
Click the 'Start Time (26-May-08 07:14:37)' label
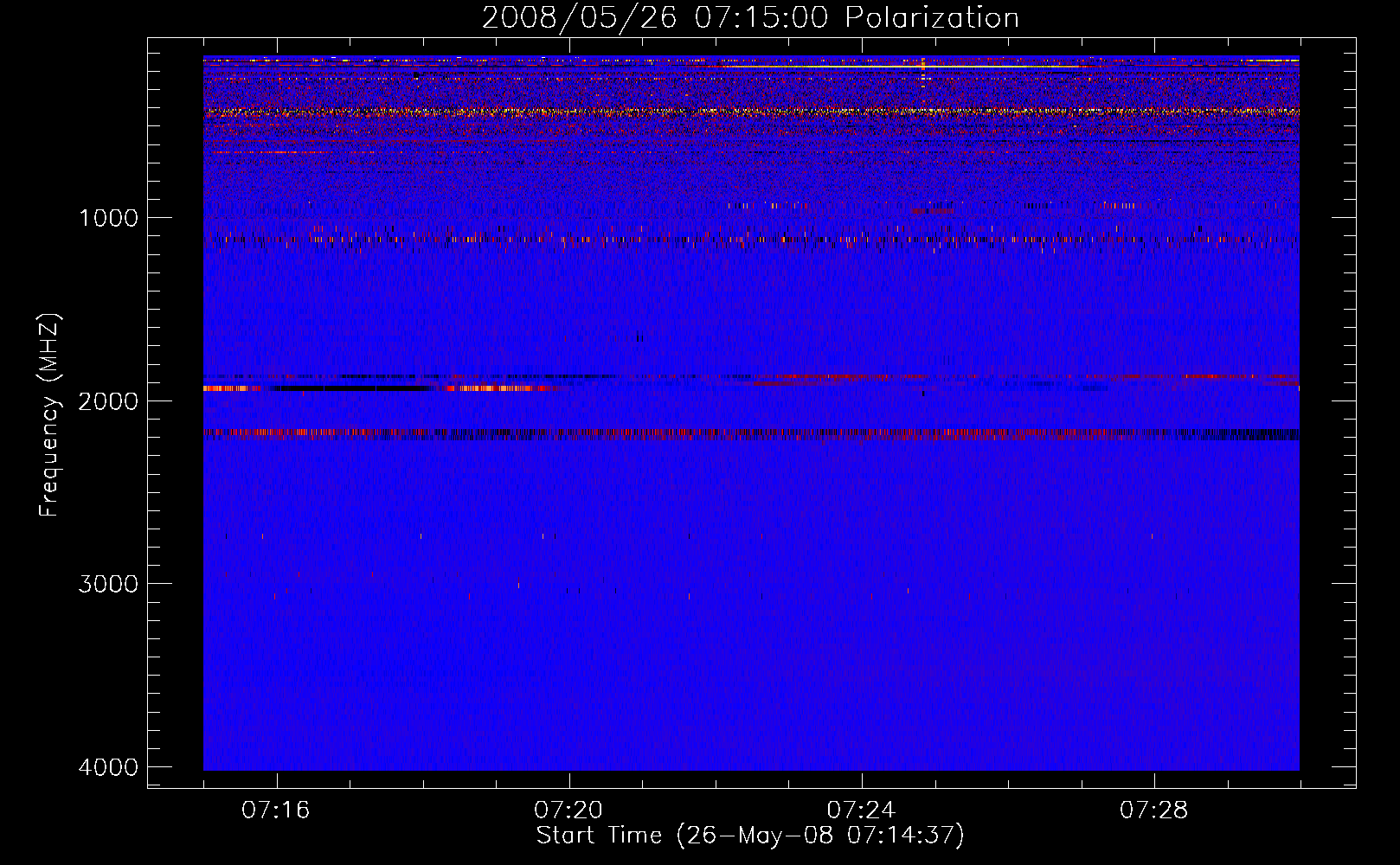pyautogui.click(x=750, y=836)
